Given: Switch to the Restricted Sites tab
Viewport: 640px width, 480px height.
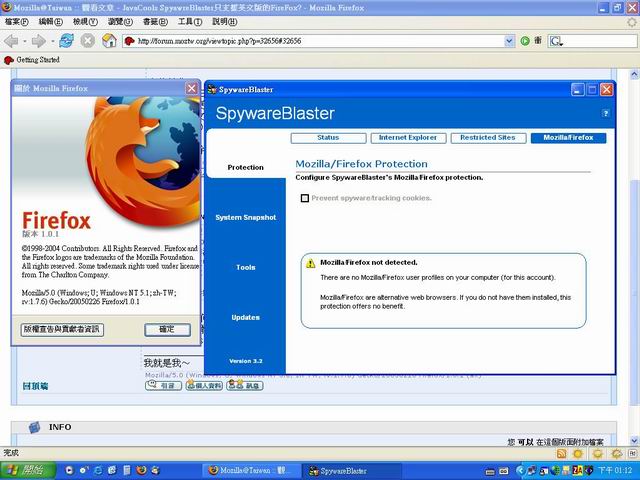Looking at the screenshot, I should tap(488, 138).
